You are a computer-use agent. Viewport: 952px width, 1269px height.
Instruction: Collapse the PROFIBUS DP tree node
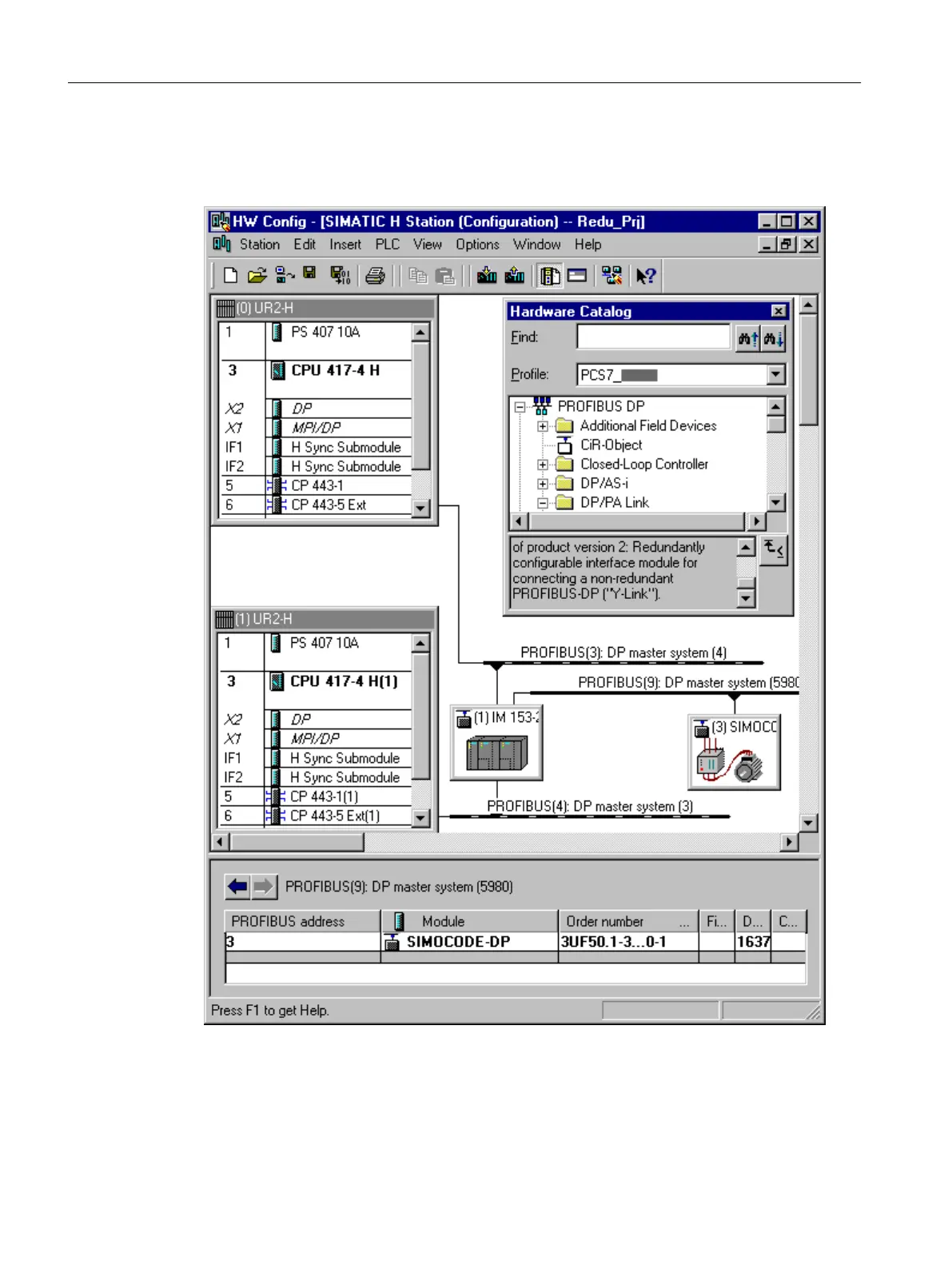520,406
